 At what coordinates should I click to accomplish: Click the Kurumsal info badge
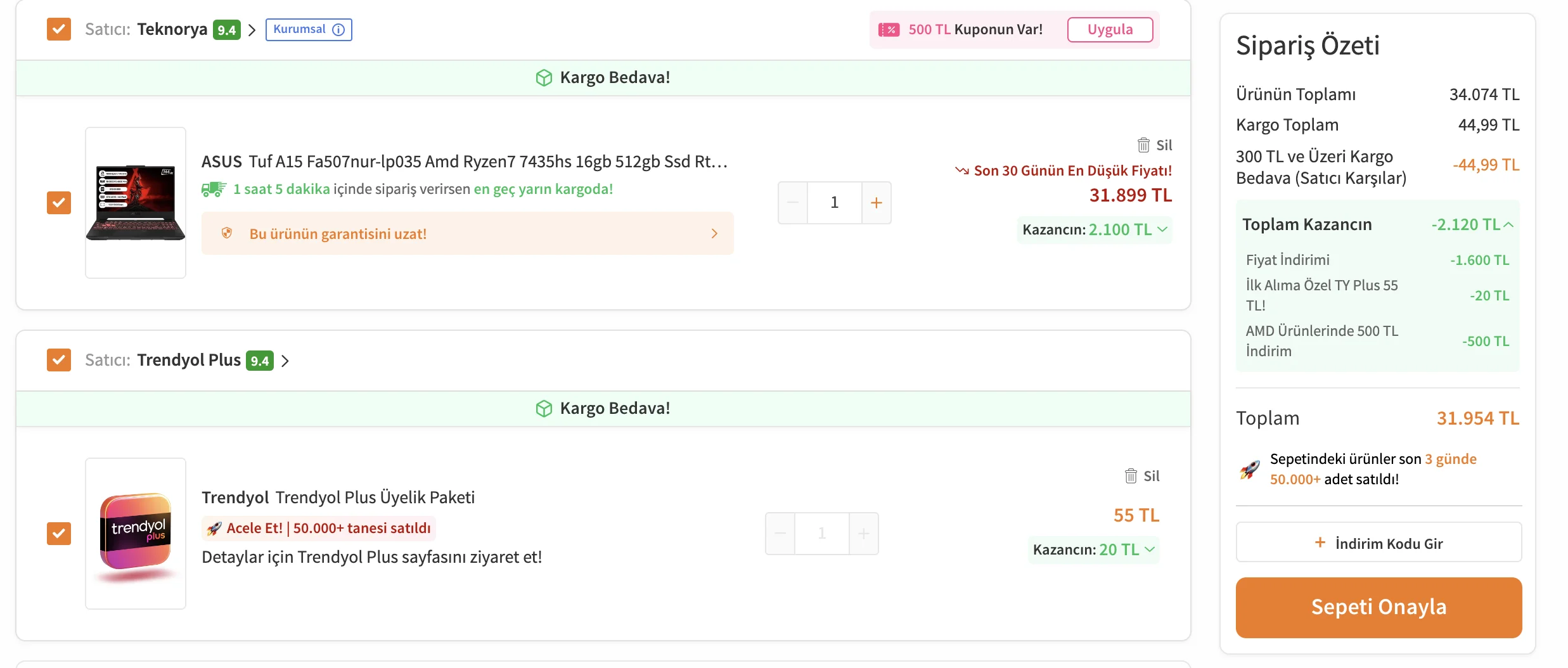(309, 29)
